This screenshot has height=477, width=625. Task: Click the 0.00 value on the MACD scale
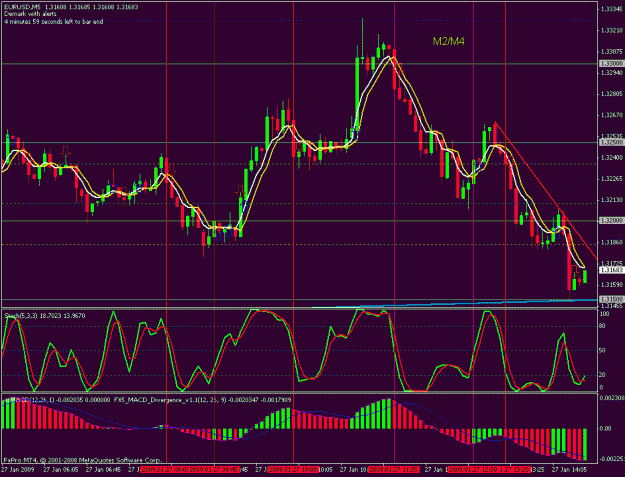(x=605, y=429)
